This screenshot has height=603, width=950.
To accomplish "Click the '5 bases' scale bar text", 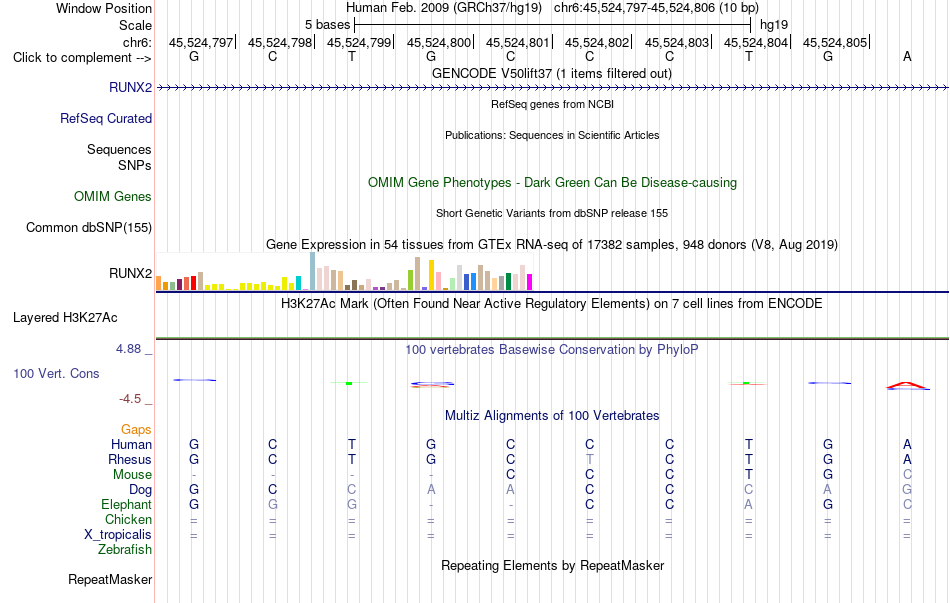I will pos(327,25).
